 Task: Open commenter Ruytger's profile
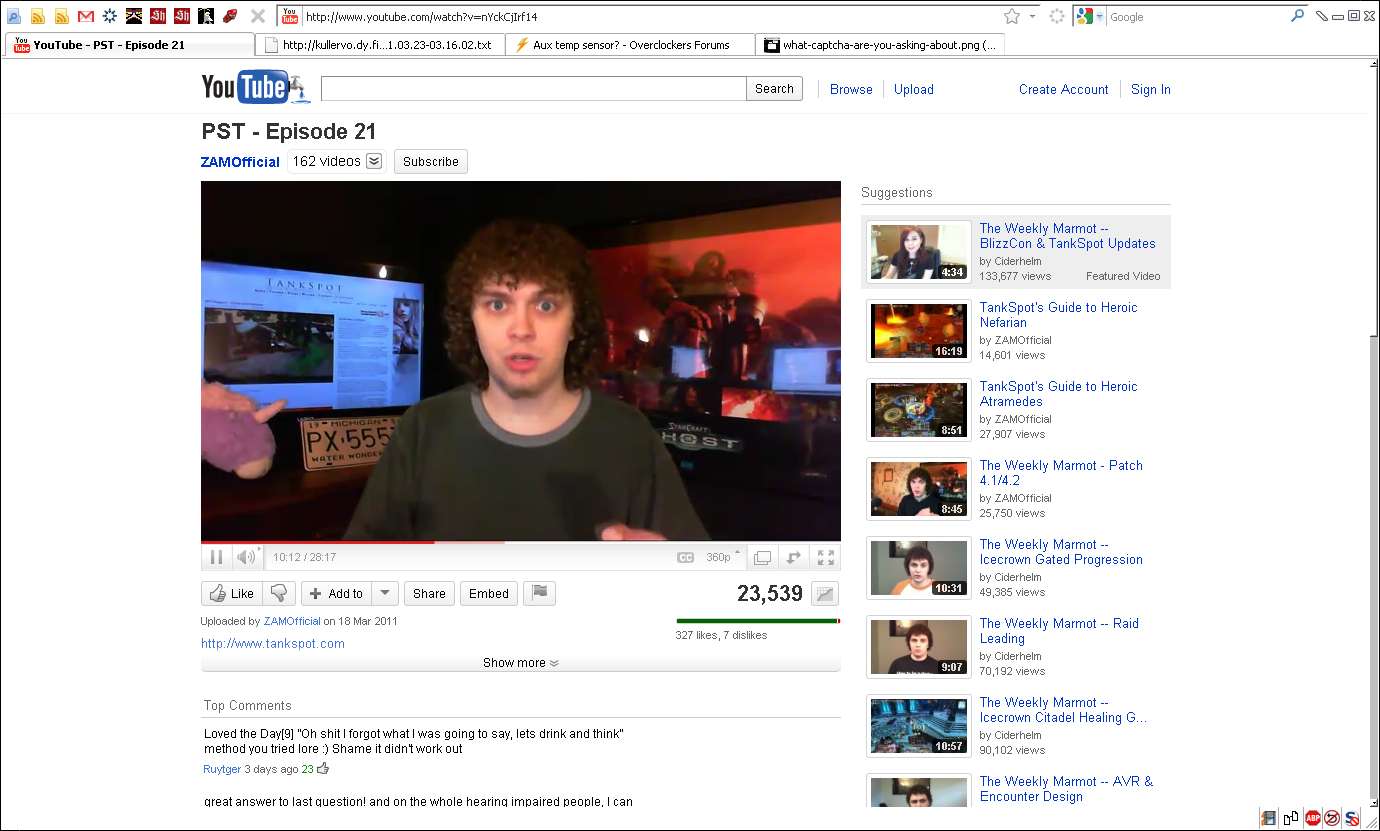pos(222,769)
